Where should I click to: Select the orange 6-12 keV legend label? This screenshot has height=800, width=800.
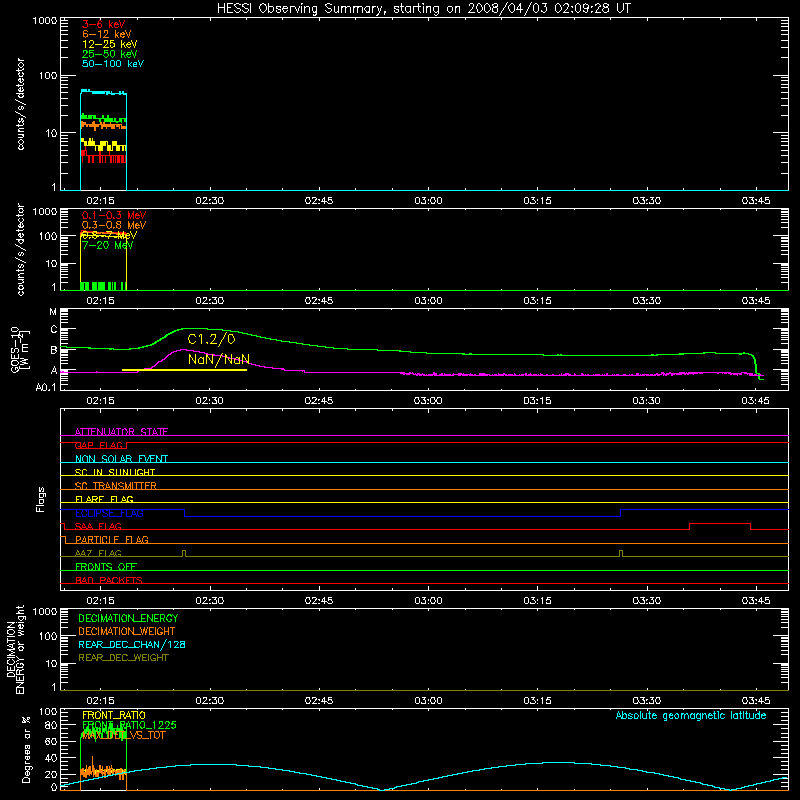[107, 34]
